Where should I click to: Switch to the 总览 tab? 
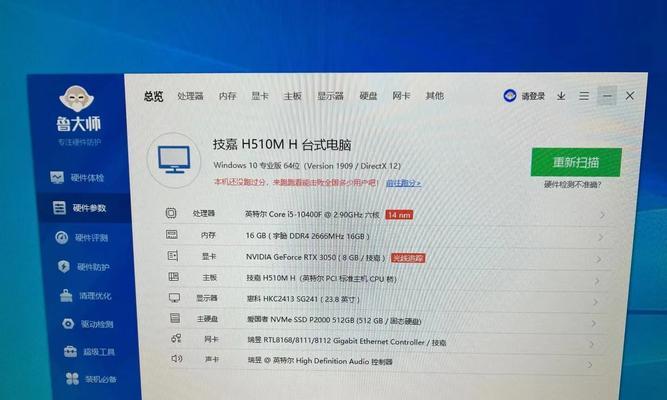click(x=154, y=97)
